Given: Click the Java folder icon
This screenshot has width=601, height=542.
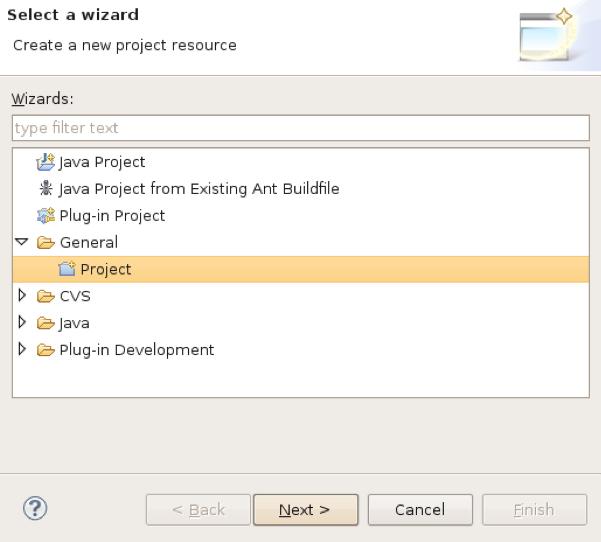Looking at the screenshot, I should 46,323.
